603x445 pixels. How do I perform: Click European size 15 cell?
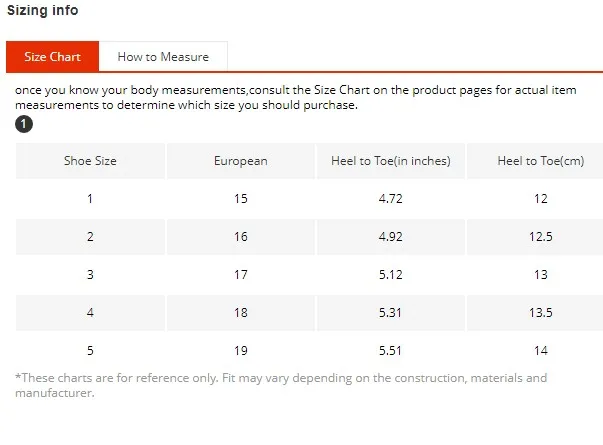241,199
